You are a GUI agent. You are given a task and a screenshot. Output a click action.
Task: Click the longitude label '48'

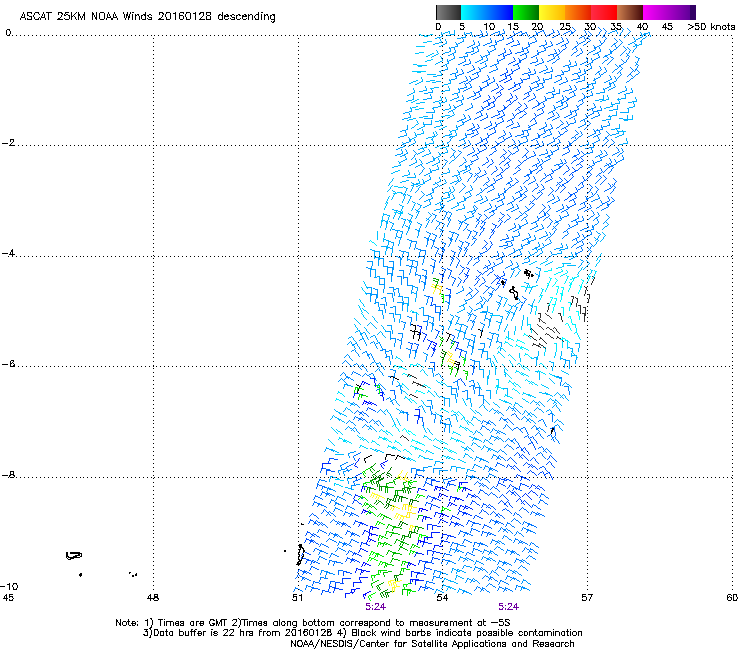coord(153,598)
